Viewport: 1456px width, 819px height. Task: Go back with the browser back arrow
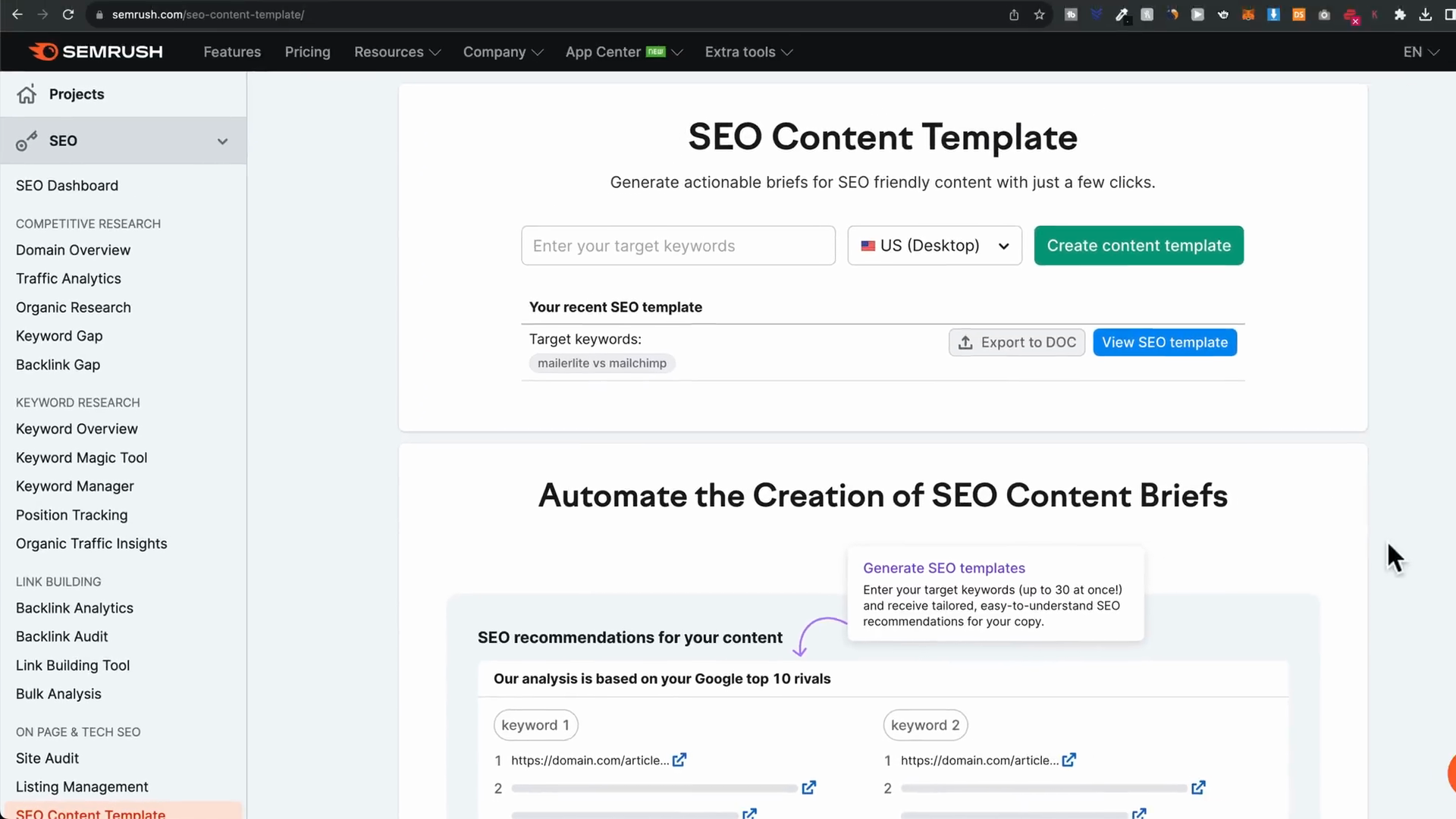coord(17,14)
